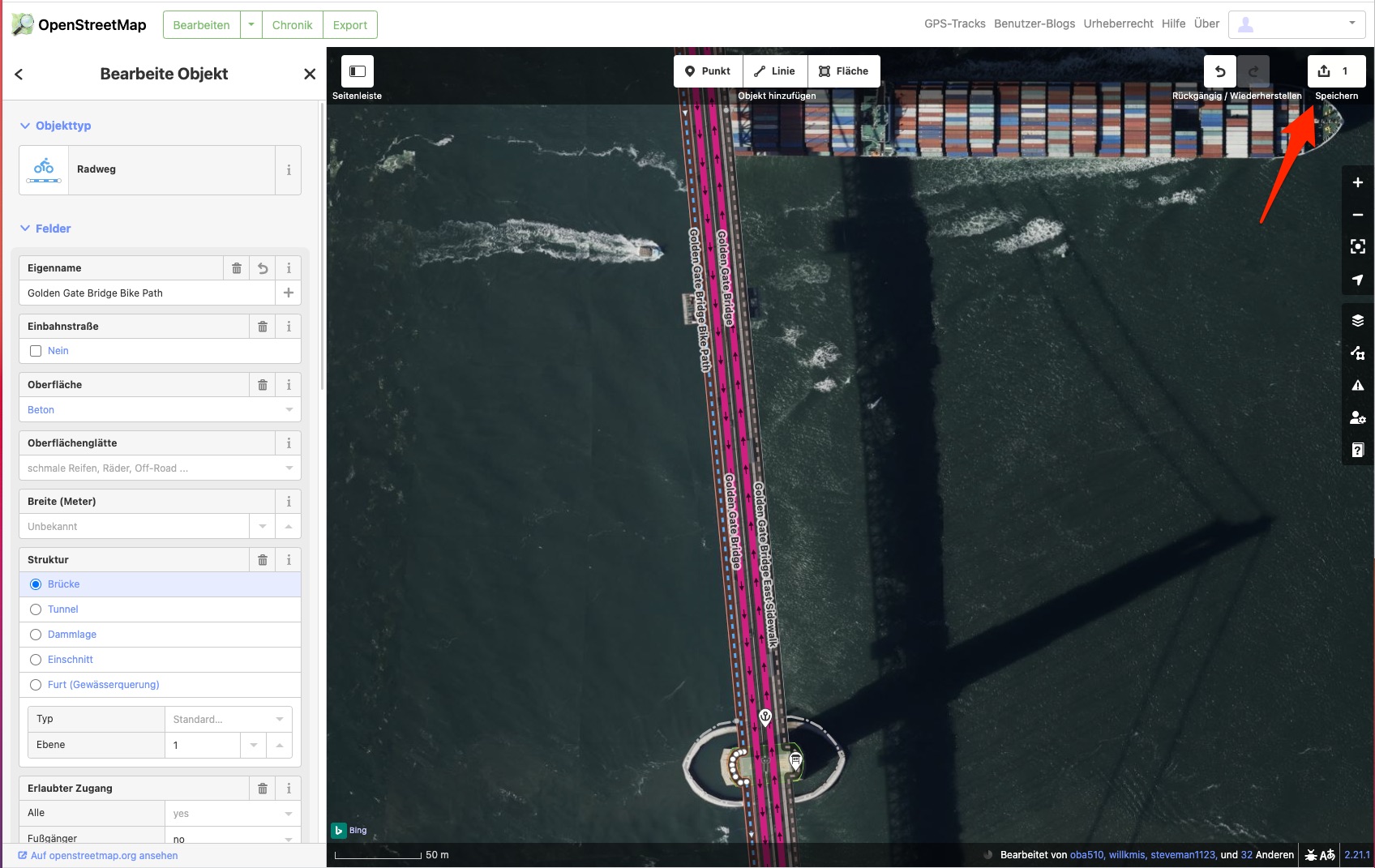Edit the Eigenname text field
The image size is (1375, 868).
click(147, 293)
